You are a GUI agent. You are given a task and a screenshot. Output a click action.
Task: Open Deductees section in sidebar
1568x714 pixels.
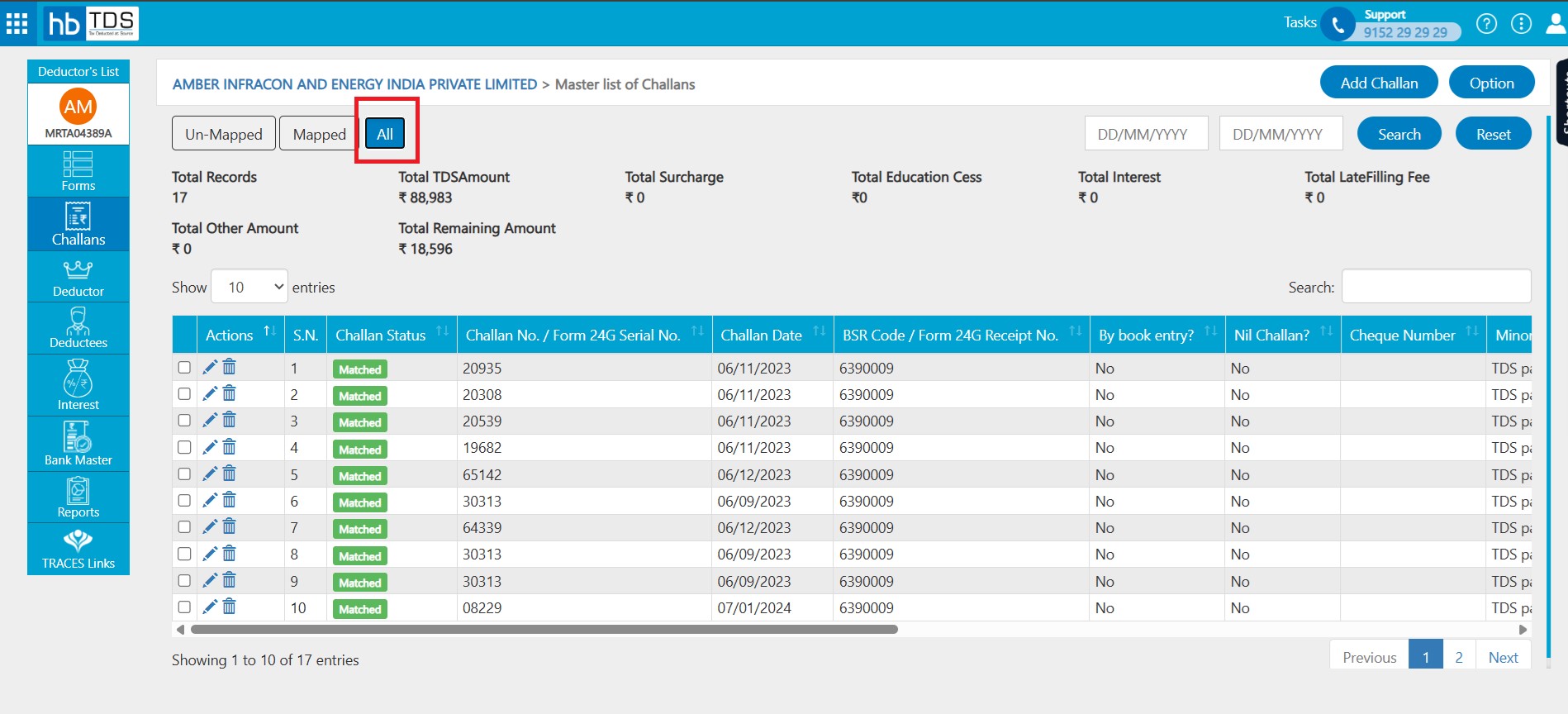(78, 328)
